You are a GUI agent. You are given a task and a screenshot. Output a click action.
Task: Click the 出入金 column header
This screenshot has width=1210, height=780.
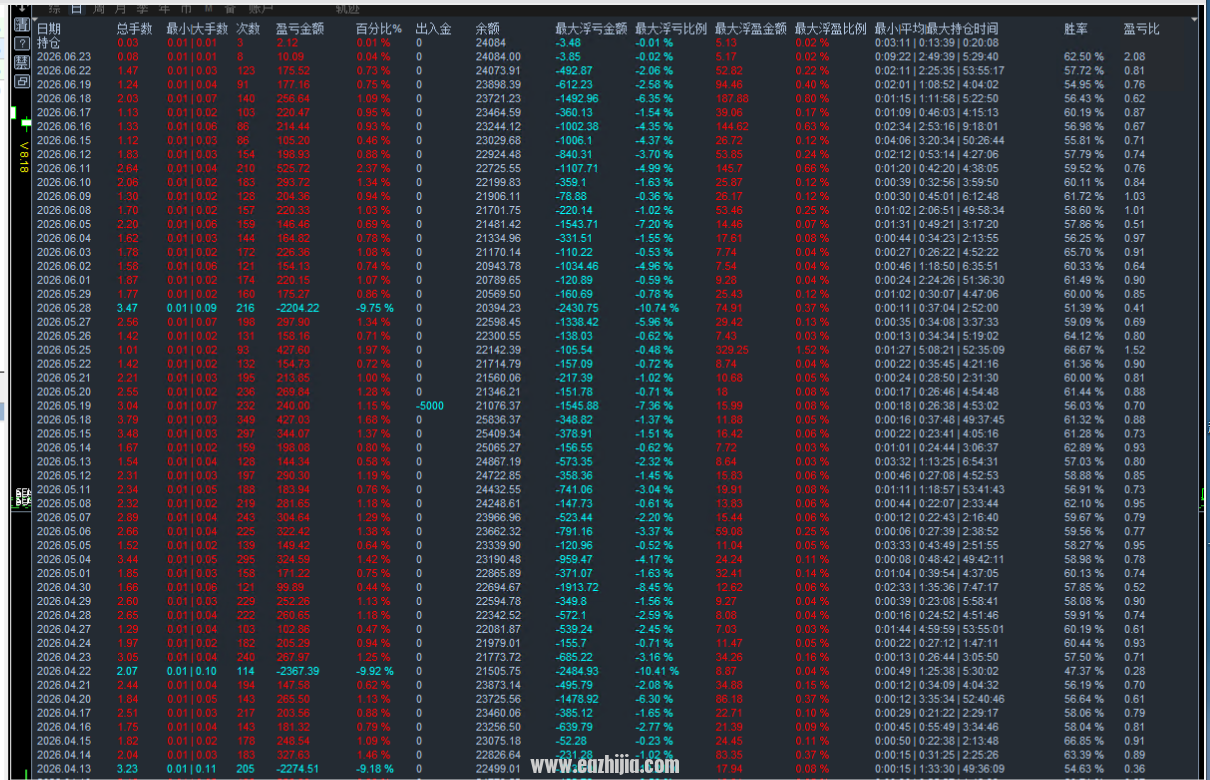click(434, 29)
